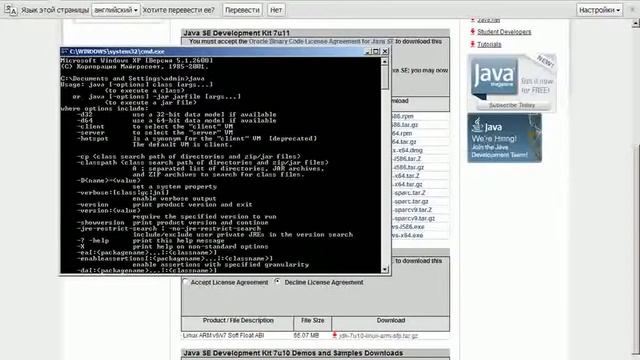Click the browser page scroll up arrow

(x=636, y=24)
